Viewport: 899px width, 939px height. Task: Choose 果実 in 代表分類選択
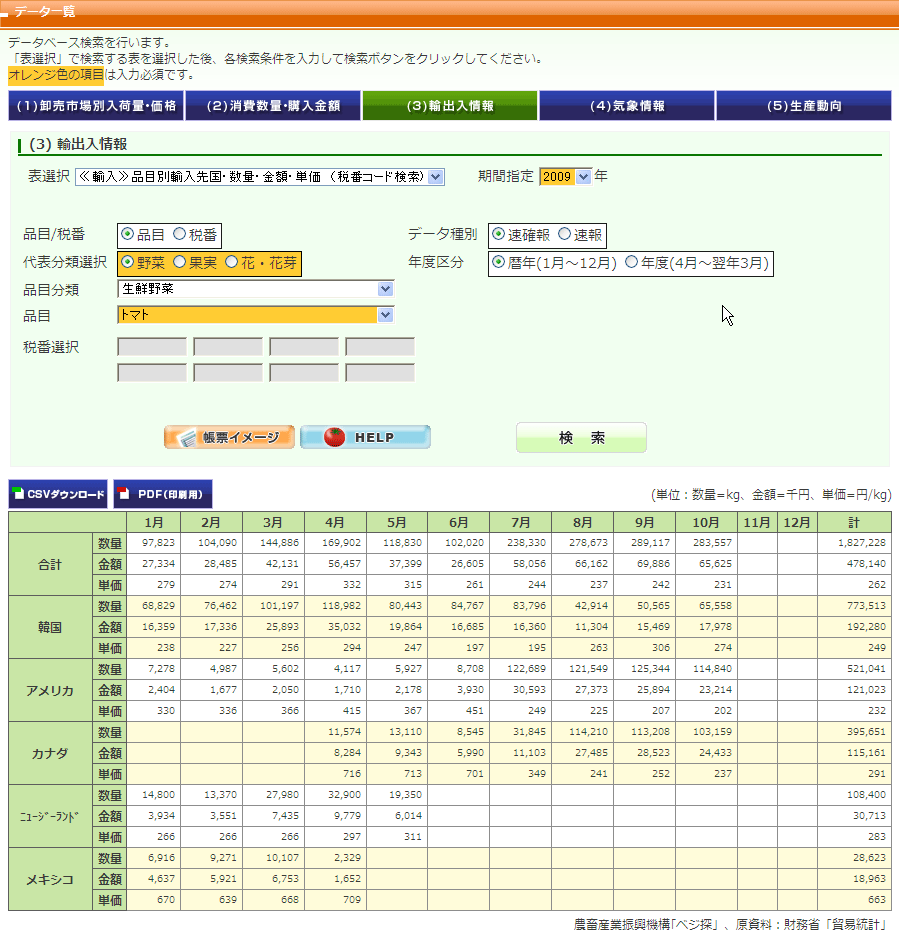point(180,263)
